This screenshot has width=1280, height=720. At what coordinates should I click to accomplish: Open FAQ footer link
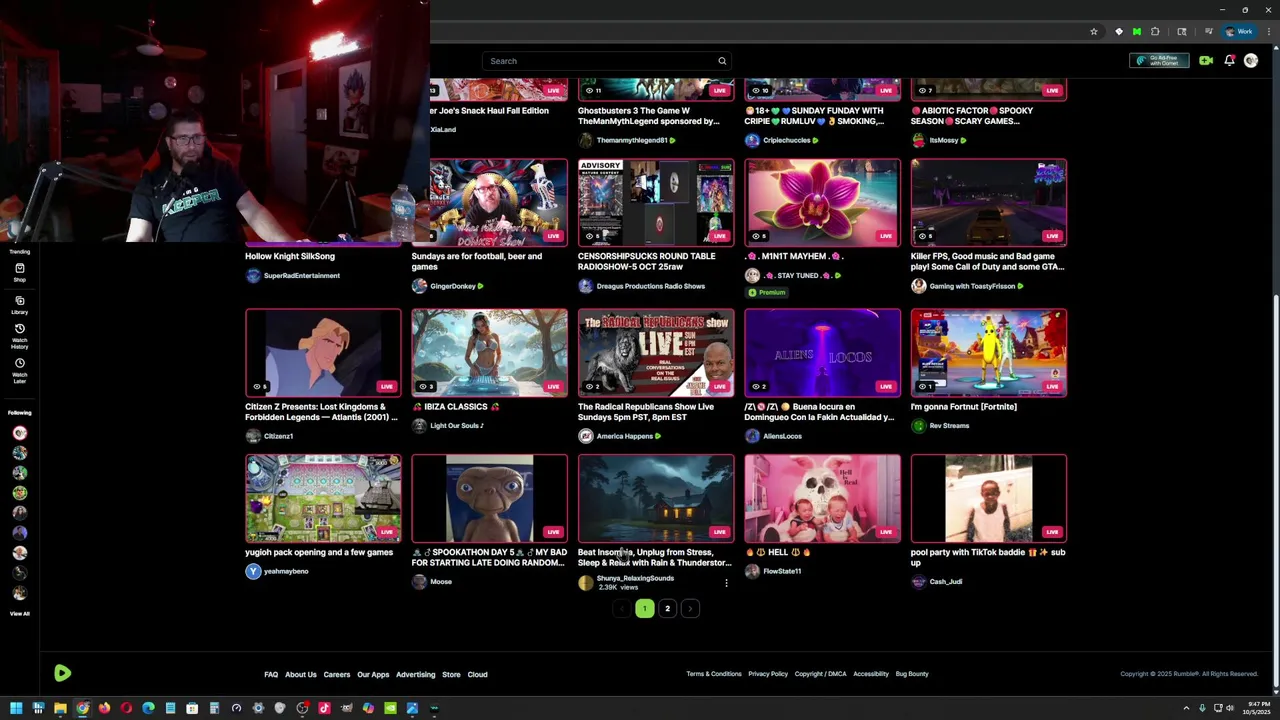point(271,674)
